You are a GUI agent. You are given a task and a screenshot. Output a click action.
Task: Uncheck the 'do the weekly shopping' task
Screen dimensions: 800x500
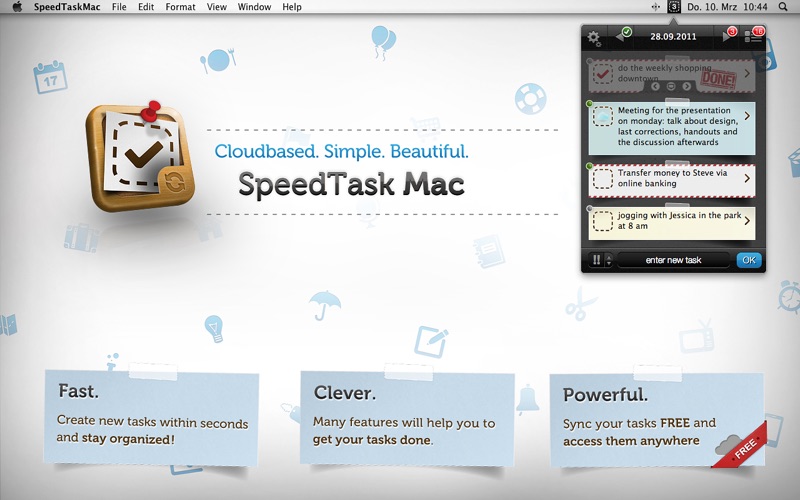pos(603,73)
